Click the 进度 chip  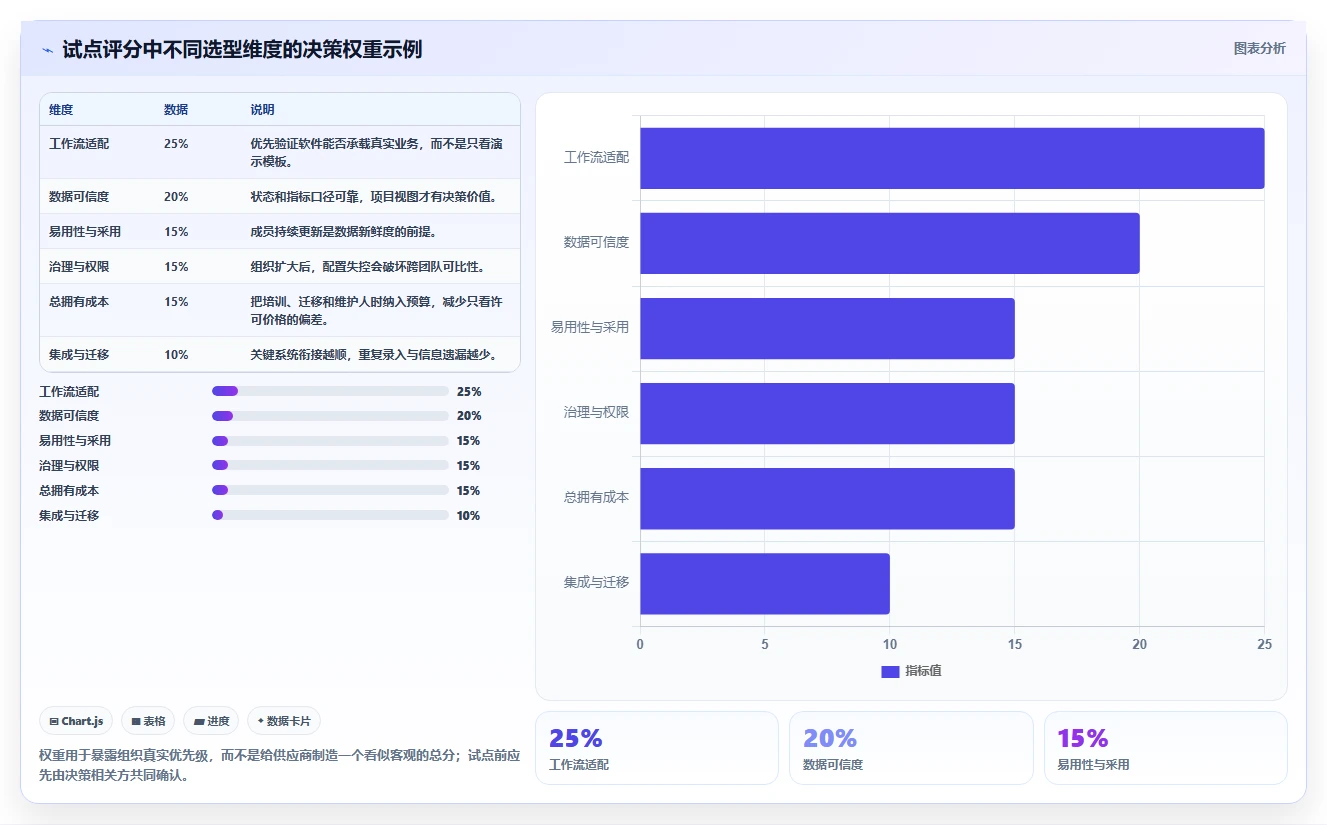click(x=211, y=721)
